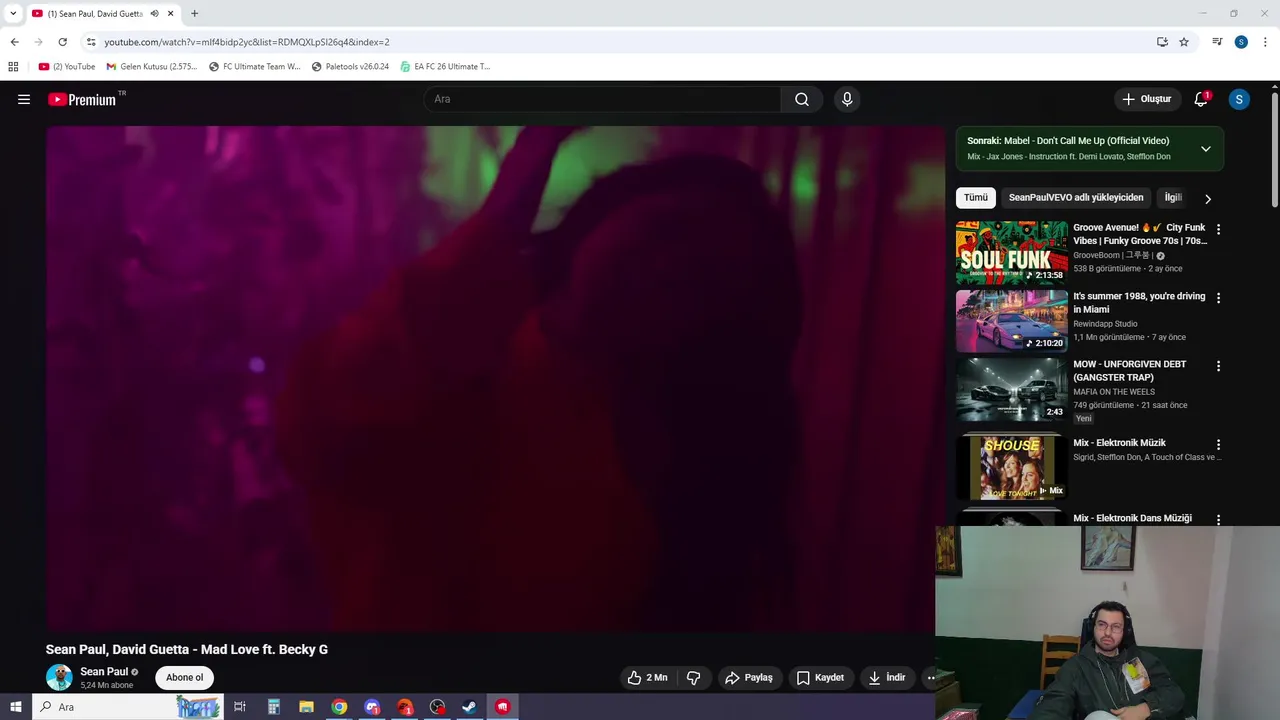Click the Kaydet save button
The height and width of the screenshot is (720, 1280).
click(820, 677)
